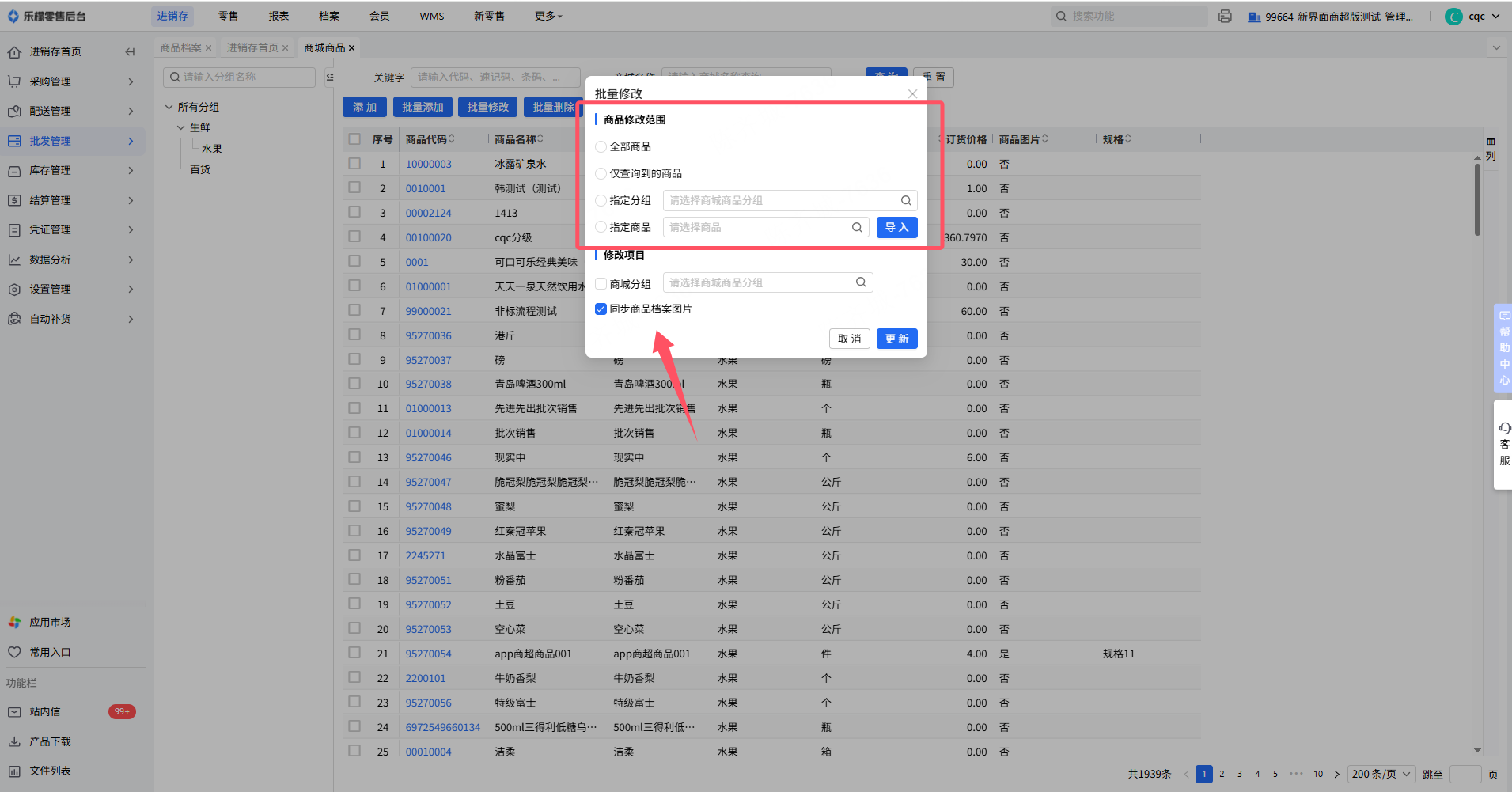Open the tab list dropdown arrow

[x=1496, y=48]
